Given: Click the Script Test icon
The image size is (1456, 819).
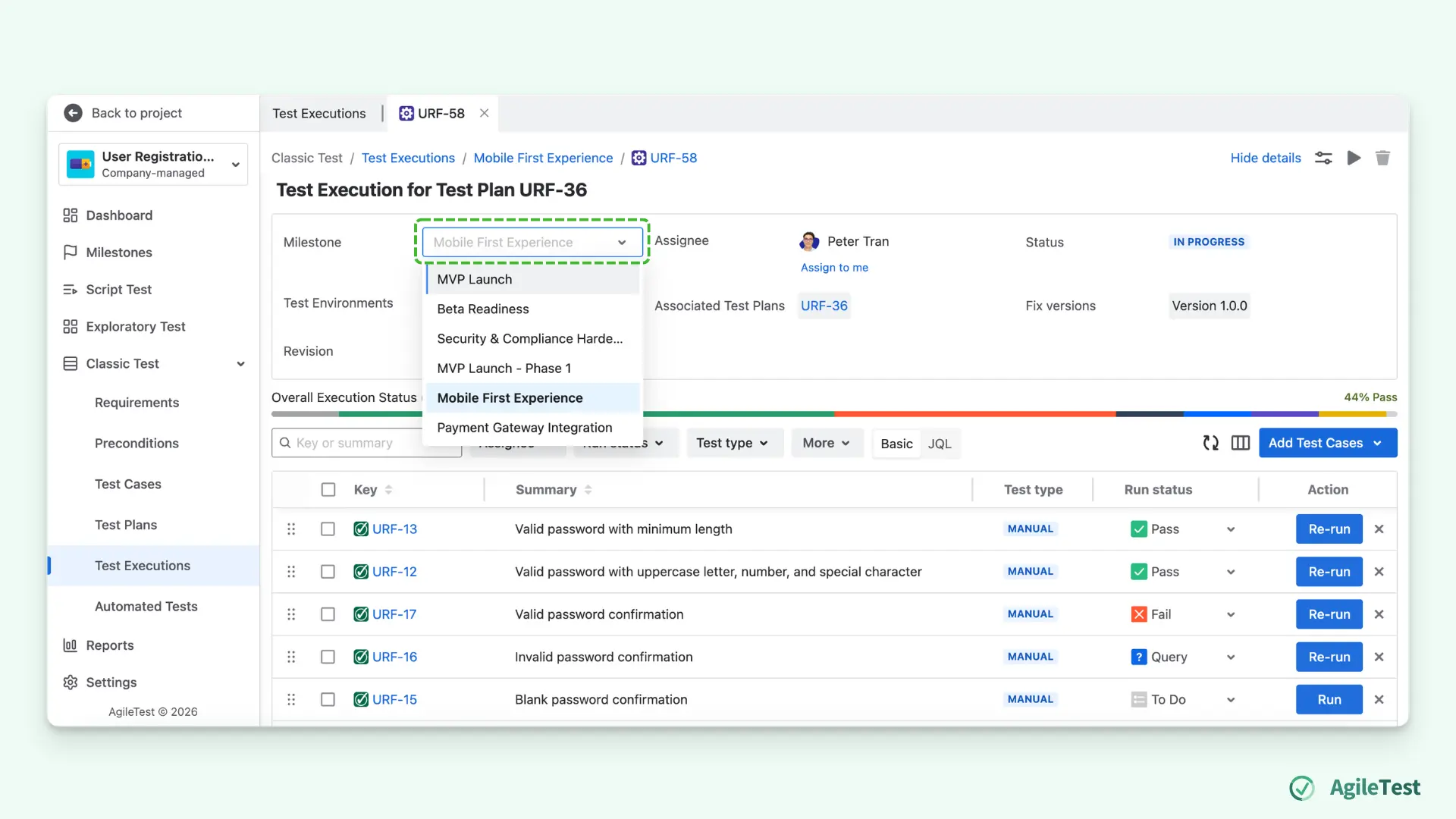Looking at the screenshot, I should (x=71, y=290).
